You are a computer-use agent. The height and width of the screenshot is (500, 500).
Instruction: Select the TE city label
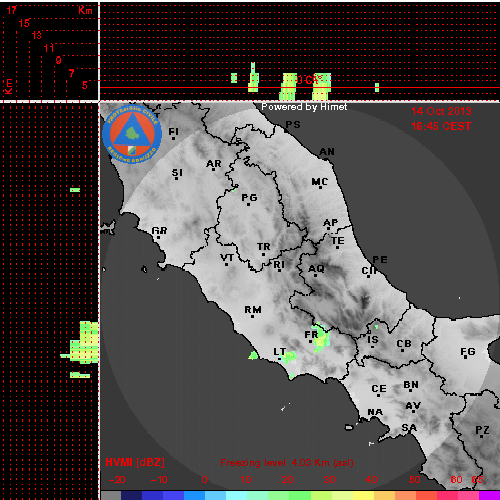tap(338, 241)
